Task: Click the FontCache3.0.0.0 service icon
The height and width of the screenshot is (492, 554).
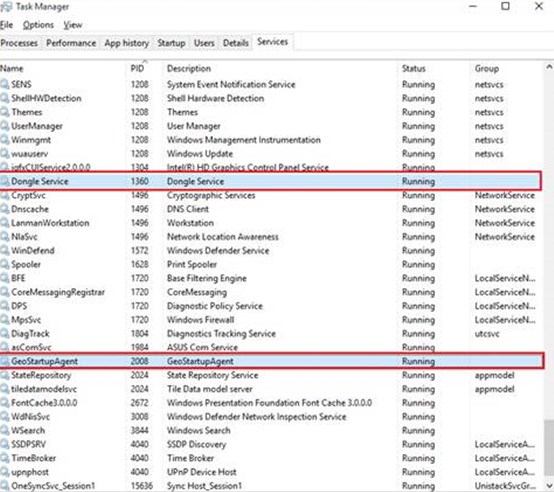Action: pos(5,403)
